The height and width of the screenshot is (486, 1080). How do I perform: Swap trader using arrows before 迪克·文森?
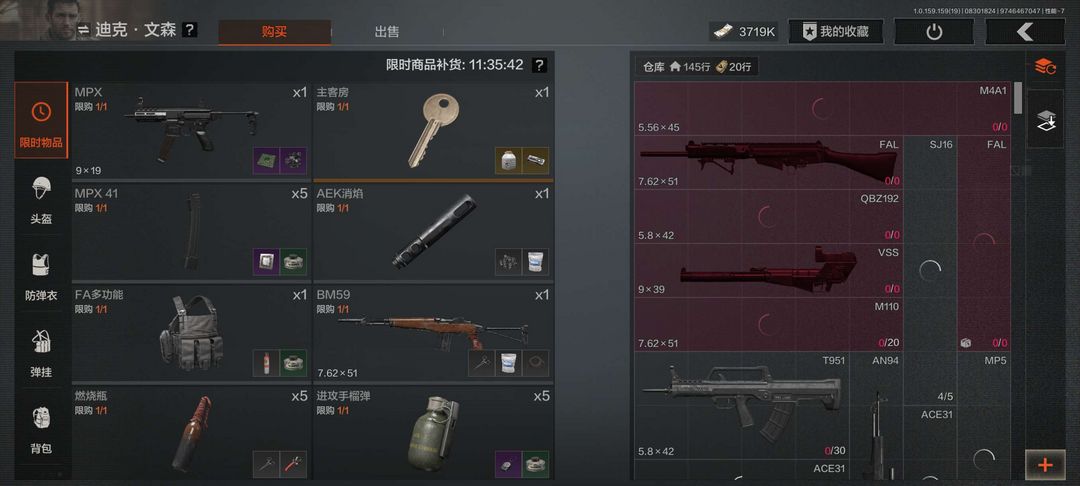pos(83,30)
